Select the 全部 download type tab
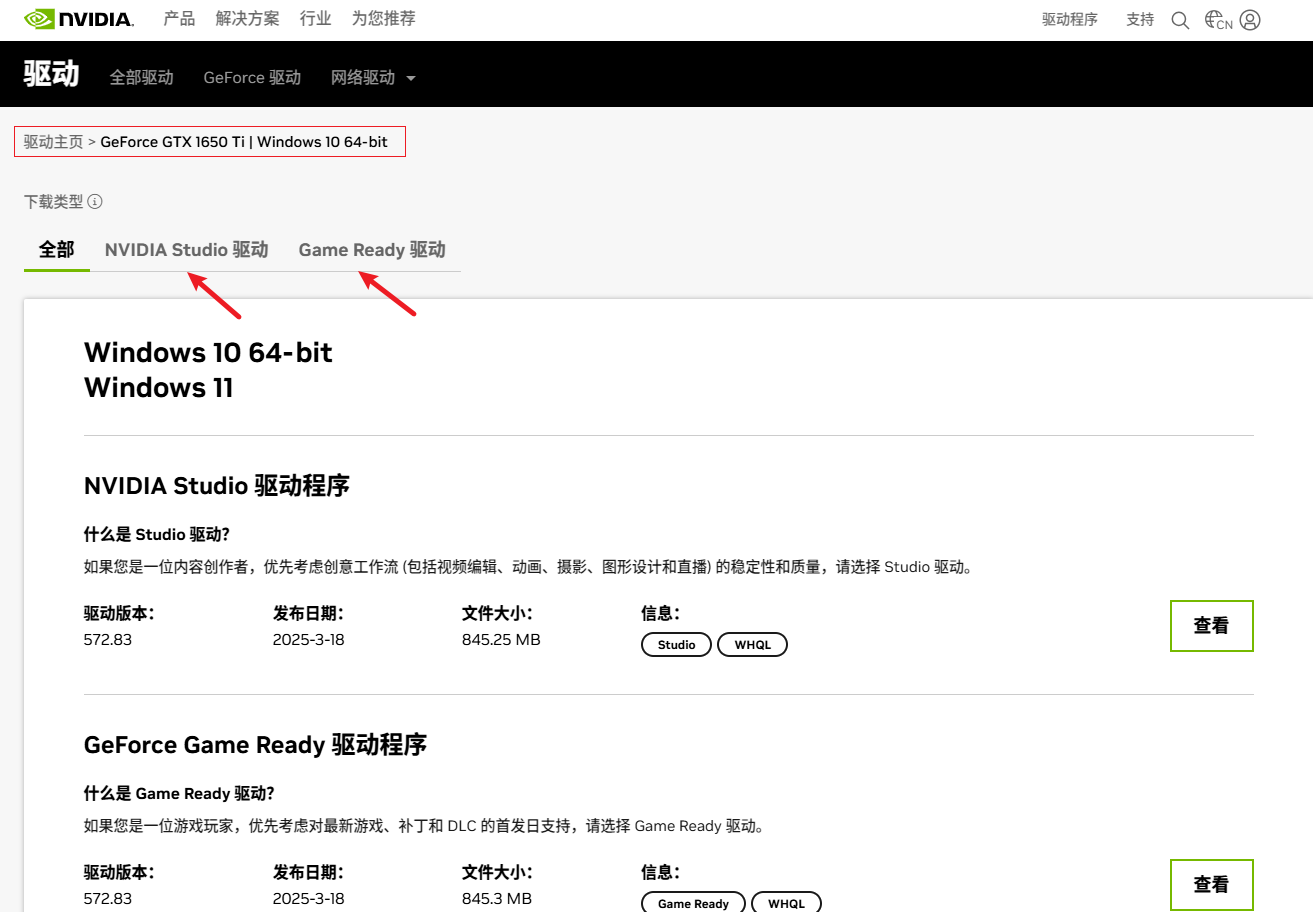This screenshot has width=1313, height=912. point(57,250)
